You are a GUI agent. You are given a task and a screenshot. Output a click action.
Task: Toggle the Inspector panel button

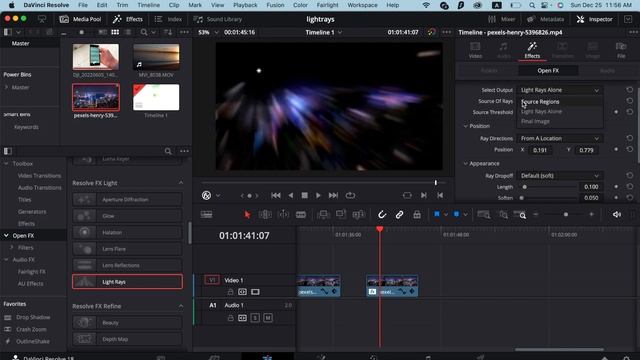[x=595, y=19]
